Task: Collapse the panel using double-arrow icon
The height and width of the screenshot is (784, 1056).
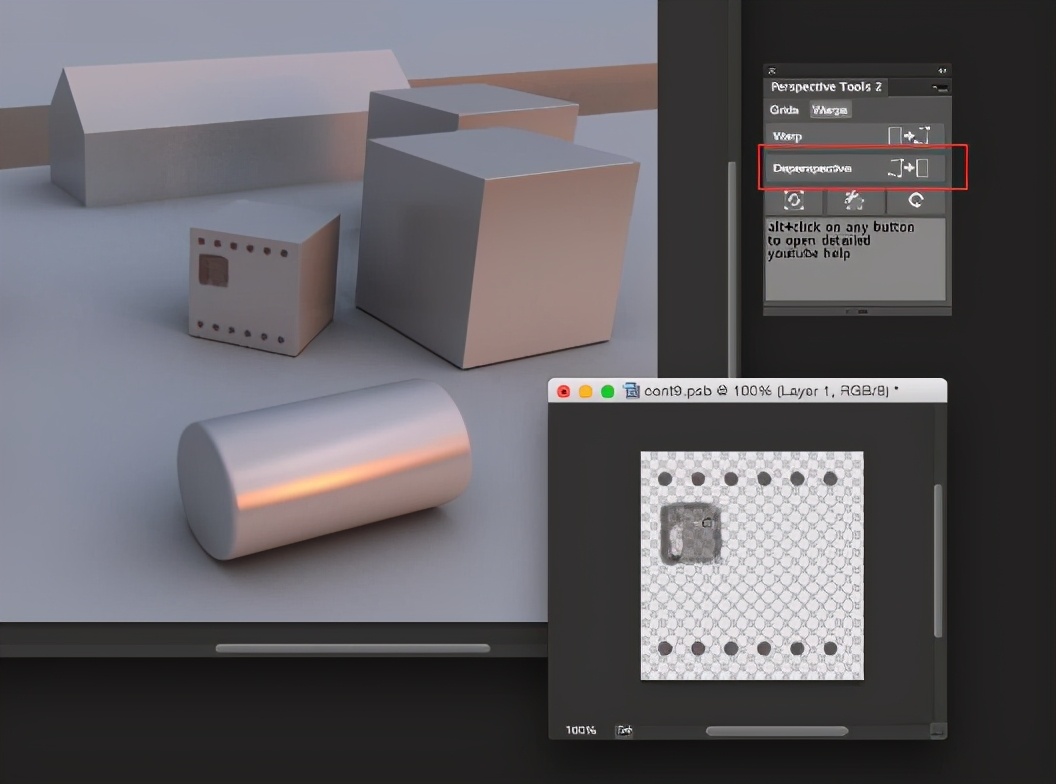Action: click(x=942, y=71)
